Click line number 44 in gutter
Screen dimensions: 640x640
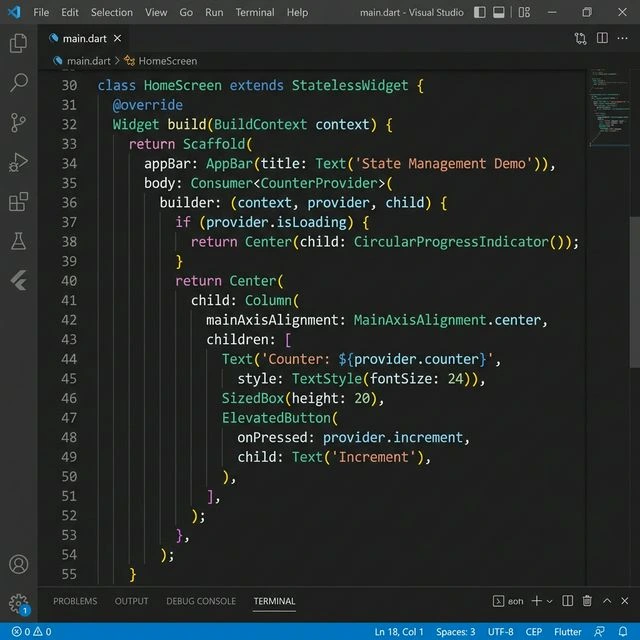point(69,359)
